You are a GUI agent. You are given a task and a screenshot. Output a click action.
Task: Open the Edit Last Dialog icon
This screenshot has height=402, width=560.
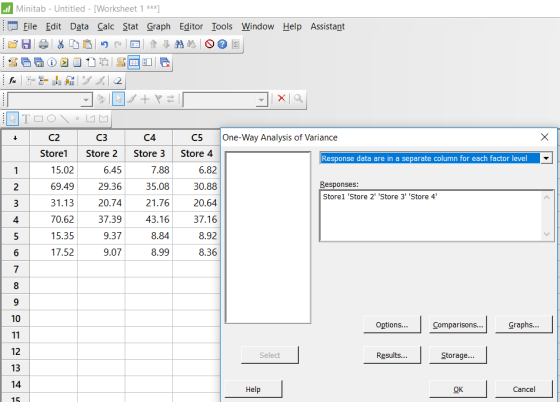[135, 44]
